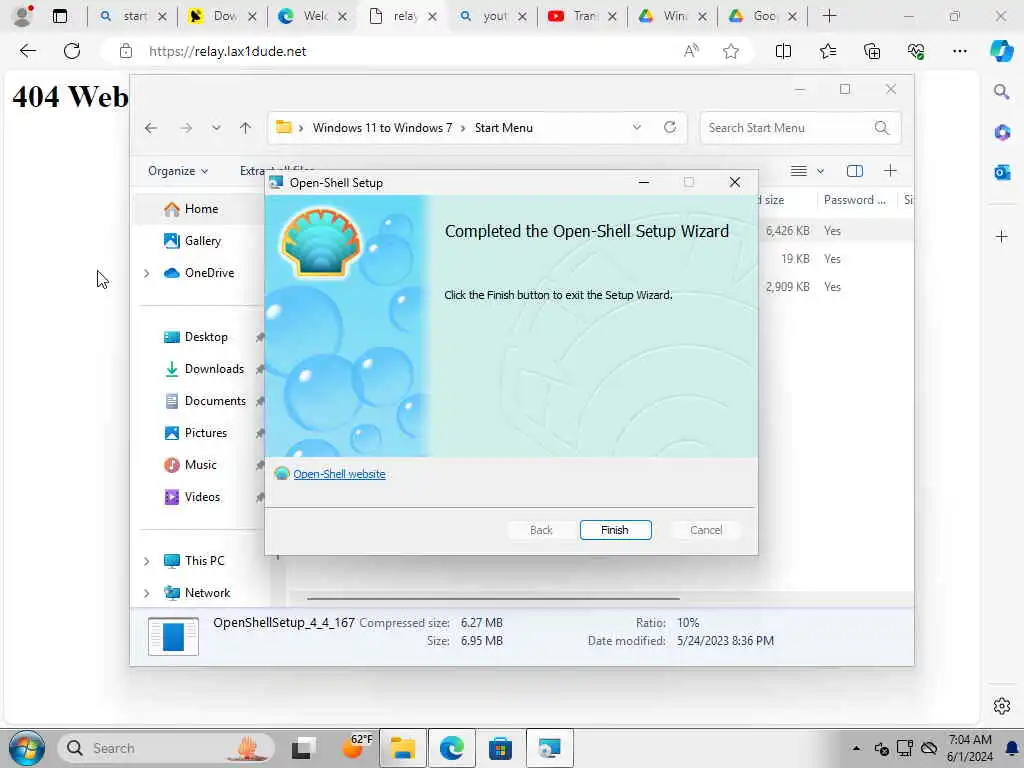Add a new Explorer tab with plus
The image size is (1024, 768).
(x=890, y=171)
